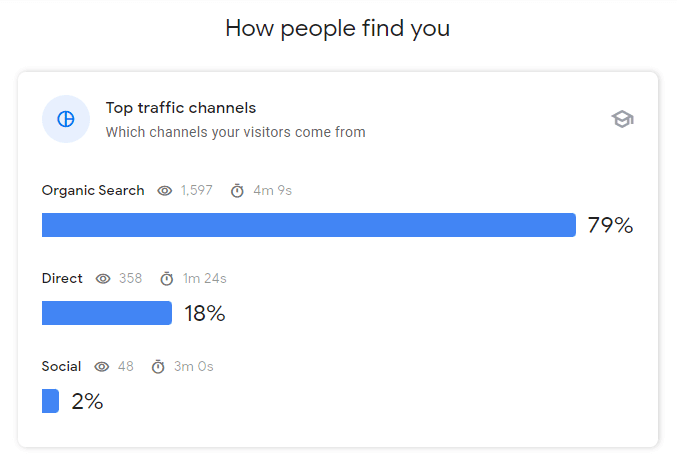Click the small Social channel blue bar

pyautogui.click(x=50, y=401)
